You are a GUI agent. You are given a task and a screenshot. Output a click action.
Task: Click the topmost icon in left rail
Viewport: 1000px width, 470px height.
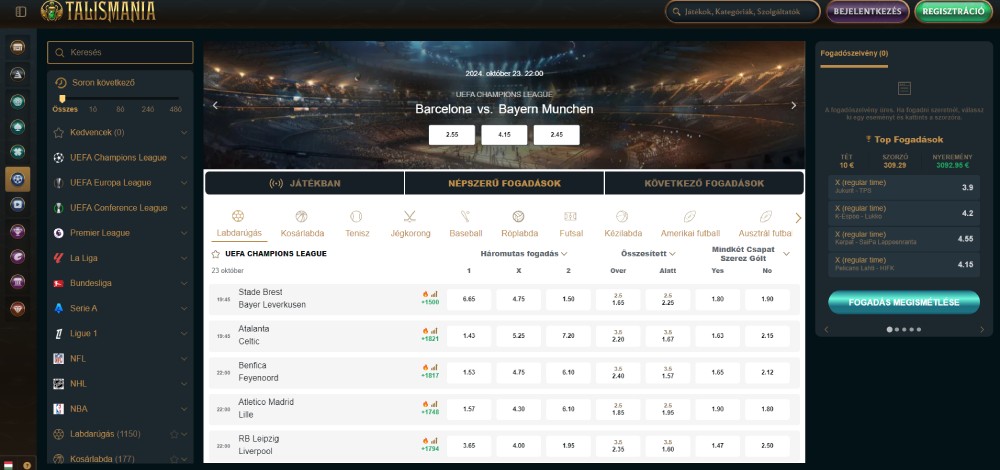pos(18,47)
